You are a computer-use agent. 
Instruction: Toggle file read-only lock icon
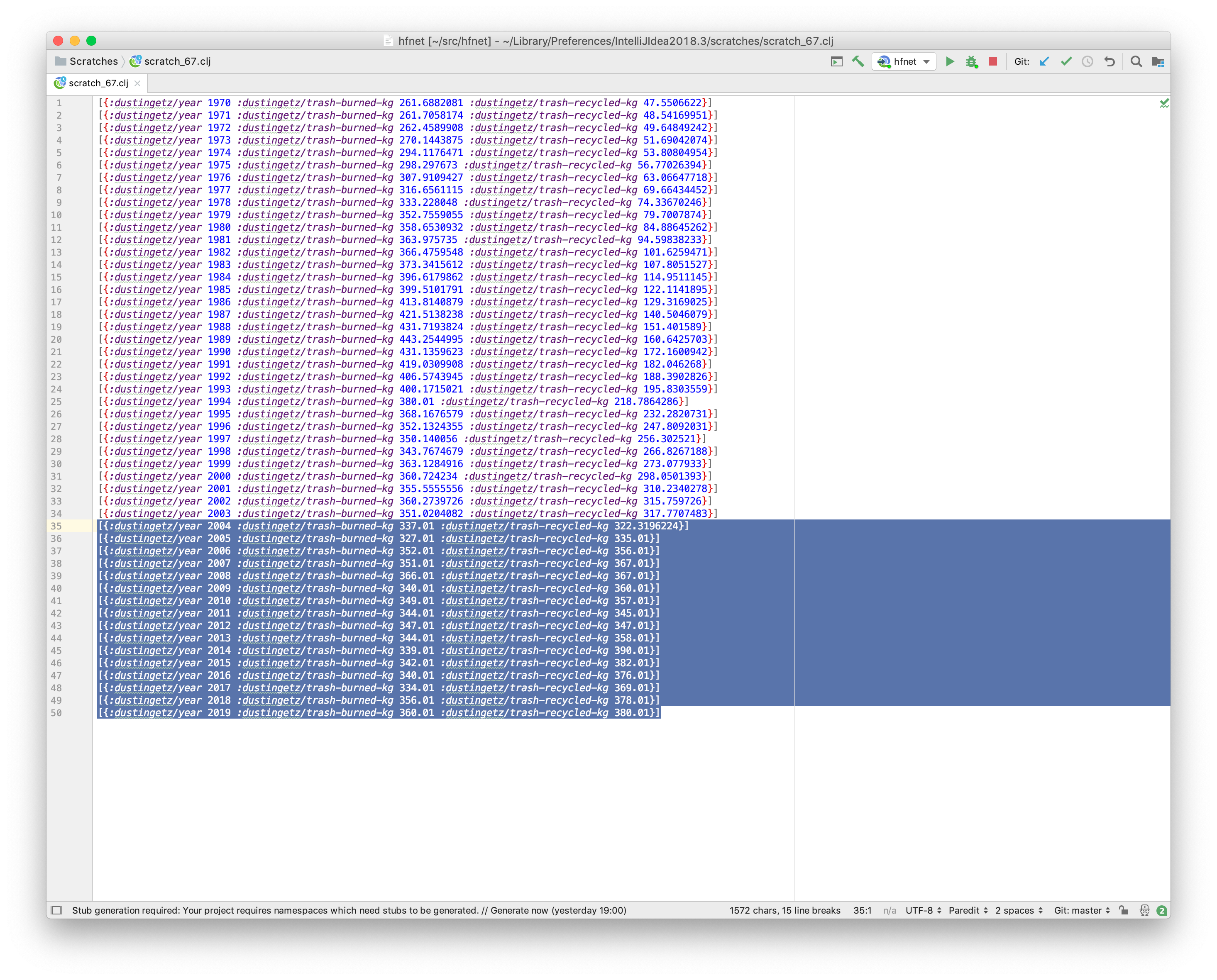coord(1124,910)
